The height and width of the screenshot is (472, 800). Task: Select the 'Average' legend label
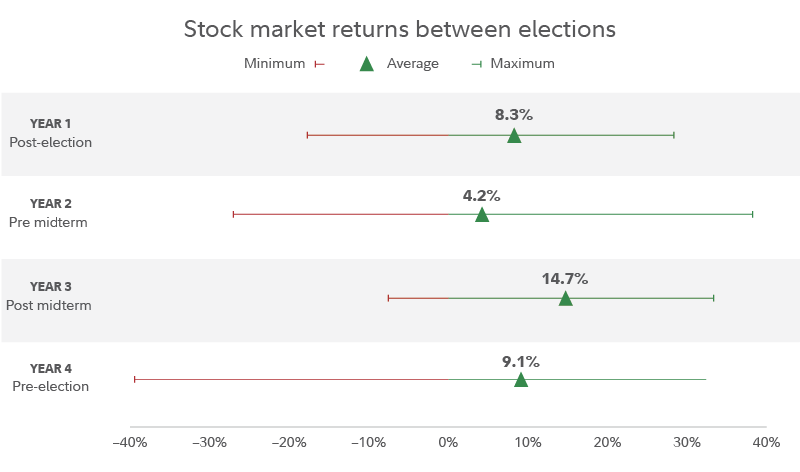tap(413, 64)
